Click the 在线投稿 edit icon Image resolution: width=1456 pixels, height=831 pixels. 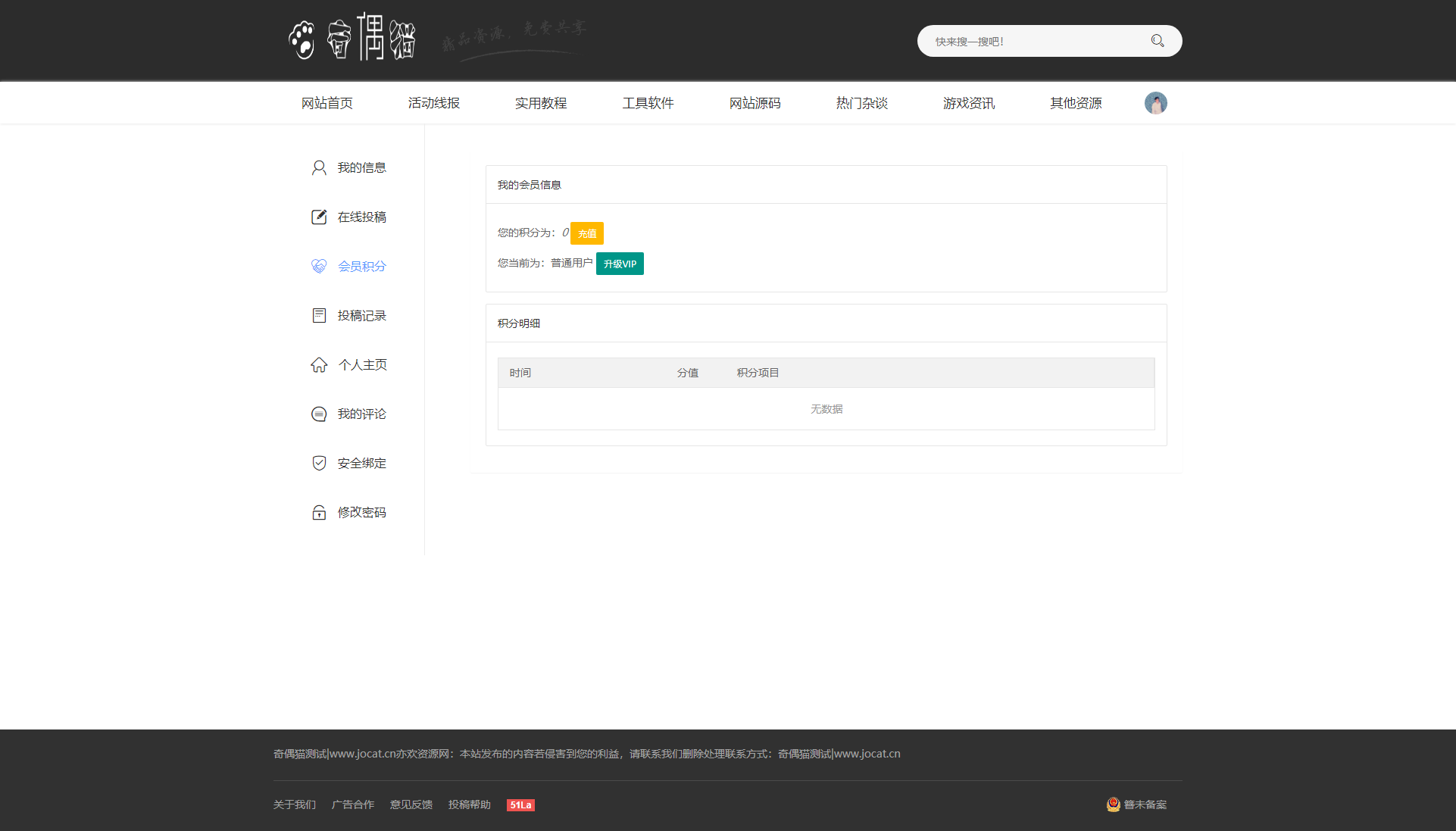(x=319, y=217)
